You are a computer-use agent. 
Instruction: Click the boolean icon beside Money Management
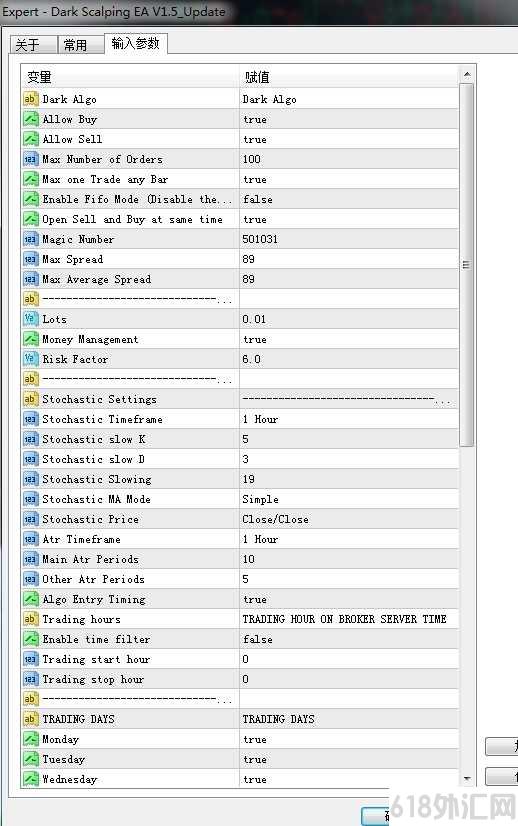[31, 339]
